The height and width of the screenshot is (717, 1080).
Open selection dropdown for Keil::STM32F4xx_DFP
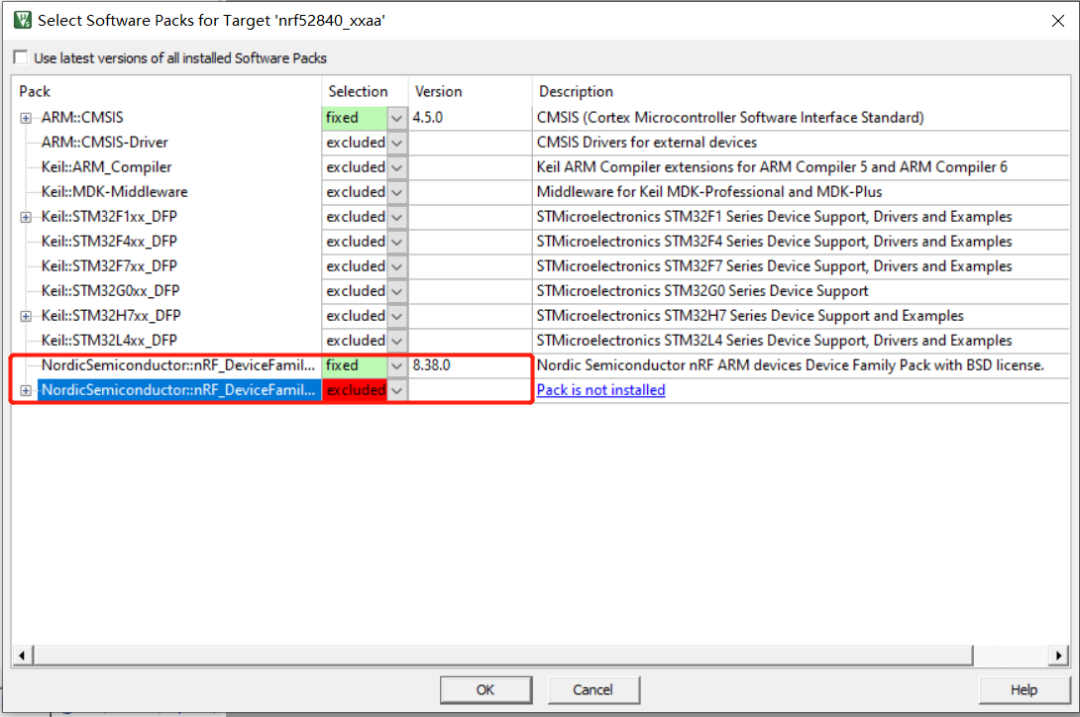pyautogui.click(x=397, y=242)
